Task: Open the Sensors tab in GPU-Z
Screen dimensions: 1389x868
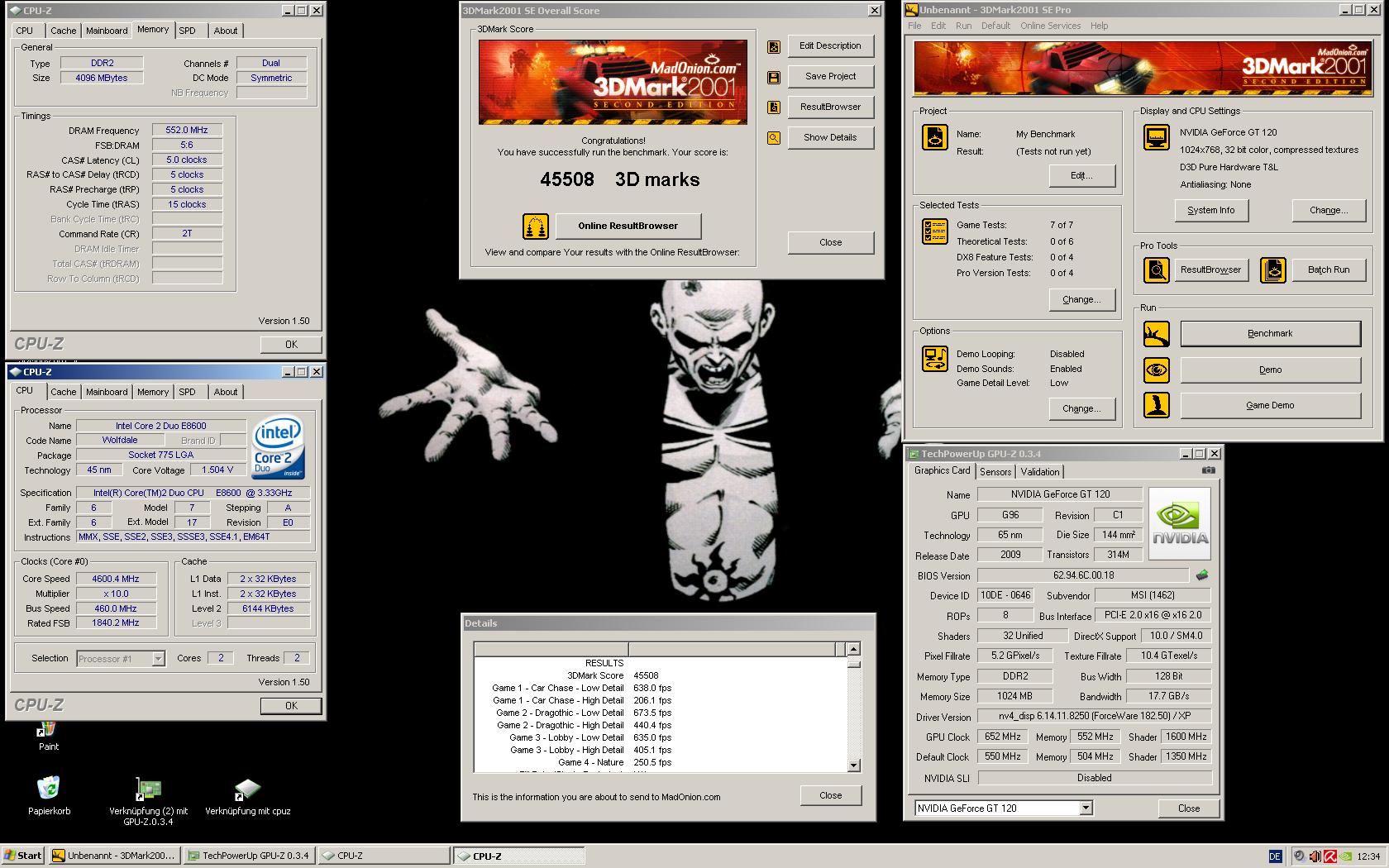Action: click(995, 471)
